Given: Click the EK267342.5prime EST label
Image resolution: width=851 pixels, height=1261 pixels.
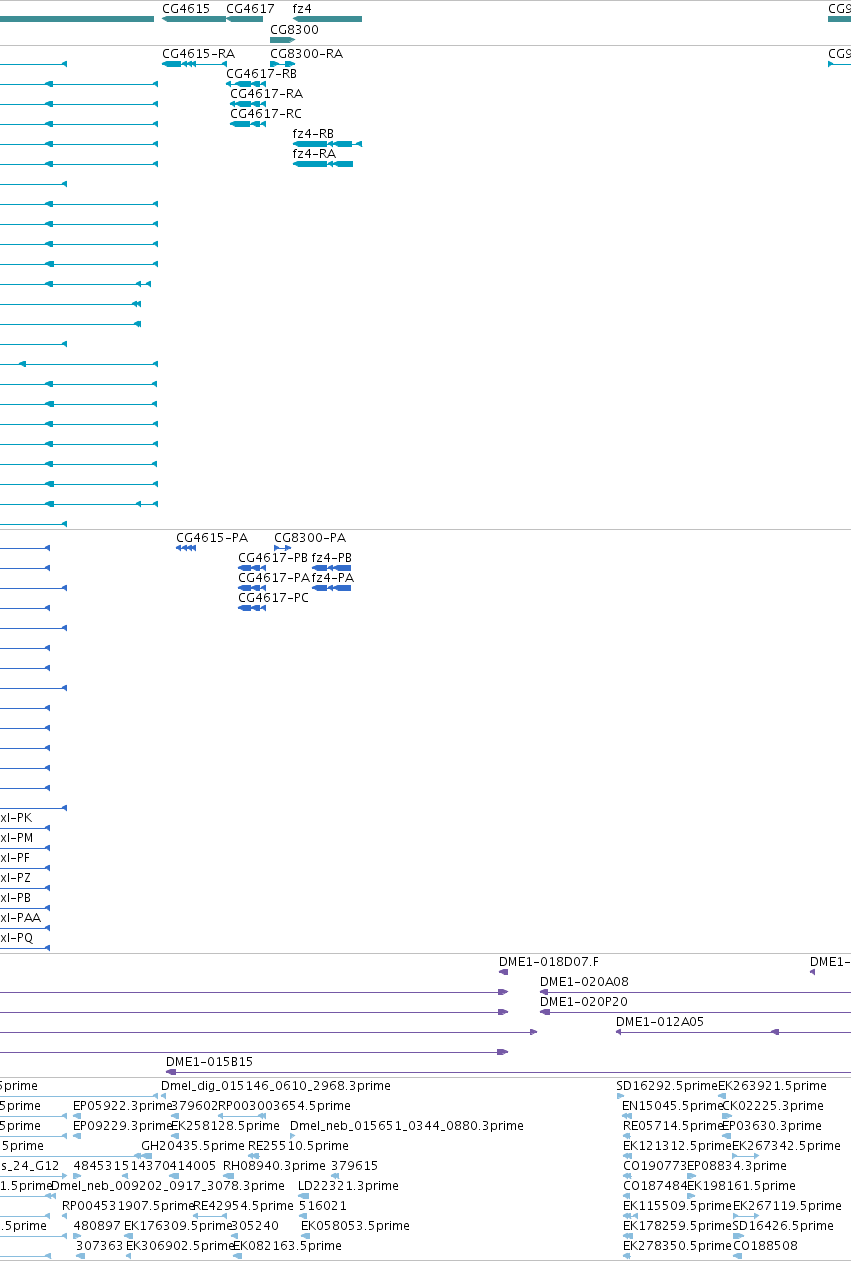Looking at the screenshot, I should click(786, 1146).
